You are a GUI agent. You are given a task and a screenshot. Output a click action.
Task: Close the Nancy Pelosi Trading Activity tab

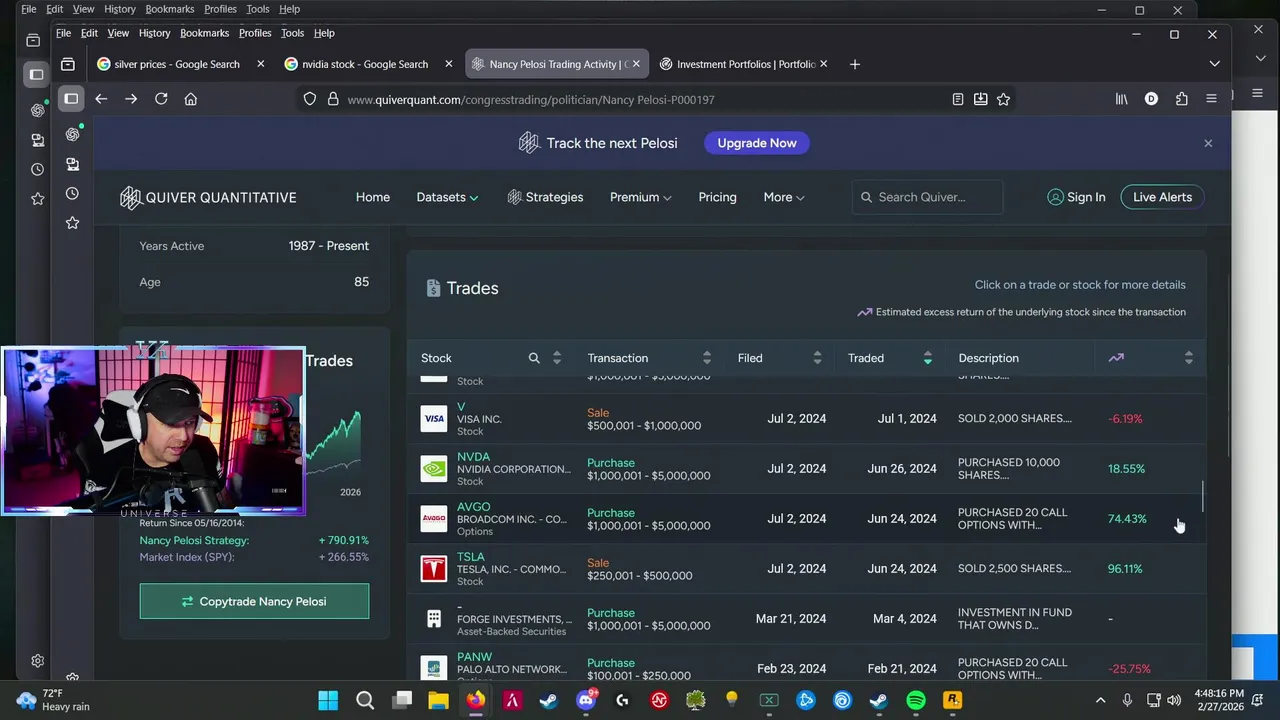(636, 64)
